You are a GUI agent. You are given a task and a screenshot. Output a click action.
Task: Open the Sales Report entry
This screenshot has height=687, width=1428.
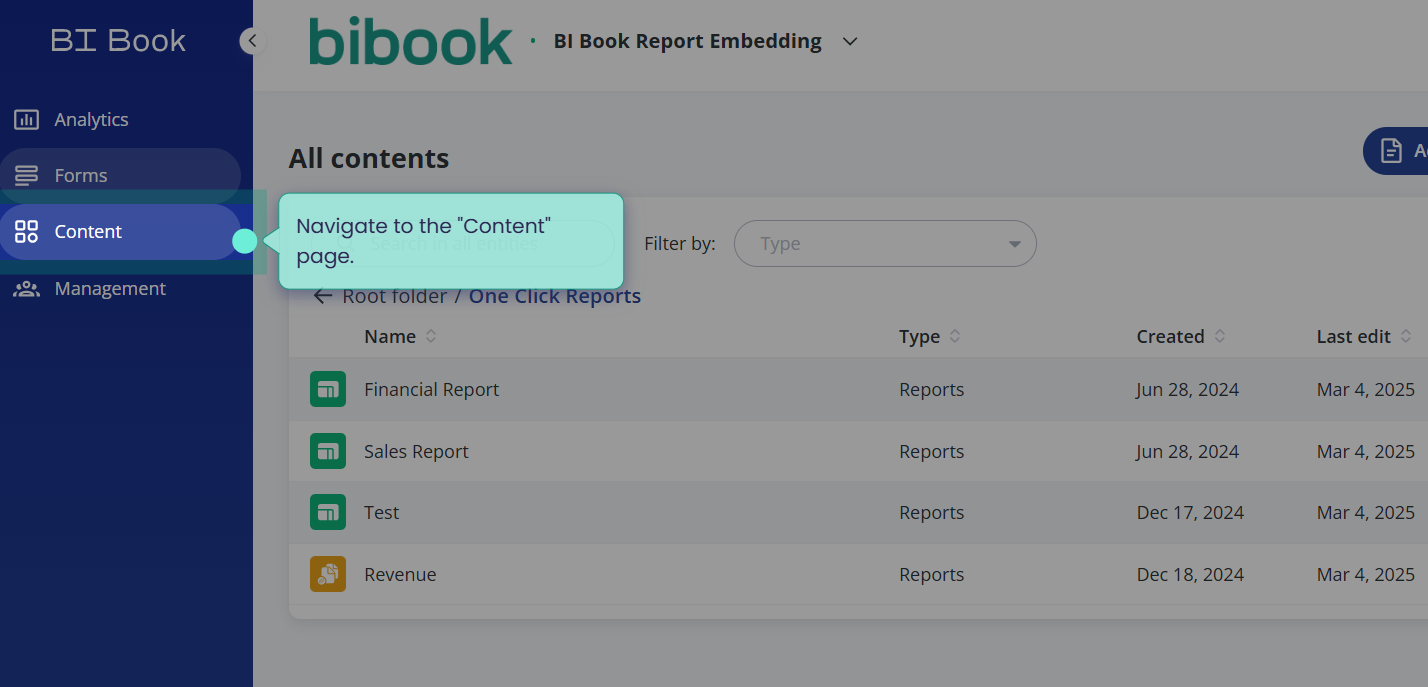coord(416,451)
